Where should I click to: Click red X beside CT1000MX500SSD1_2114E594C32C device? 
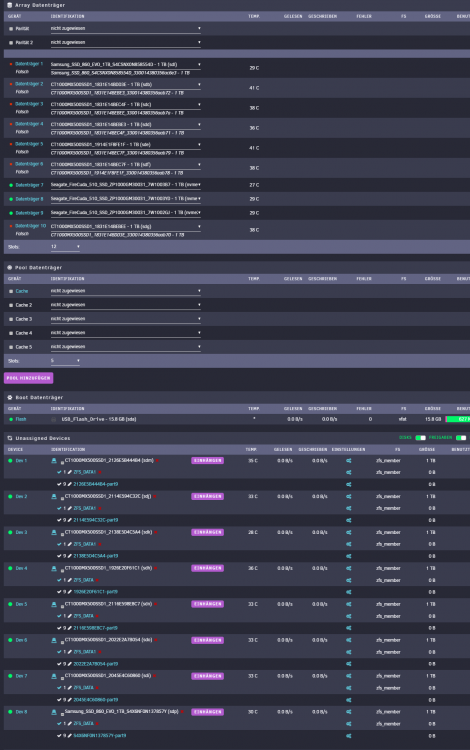click(x=154, y=496)
